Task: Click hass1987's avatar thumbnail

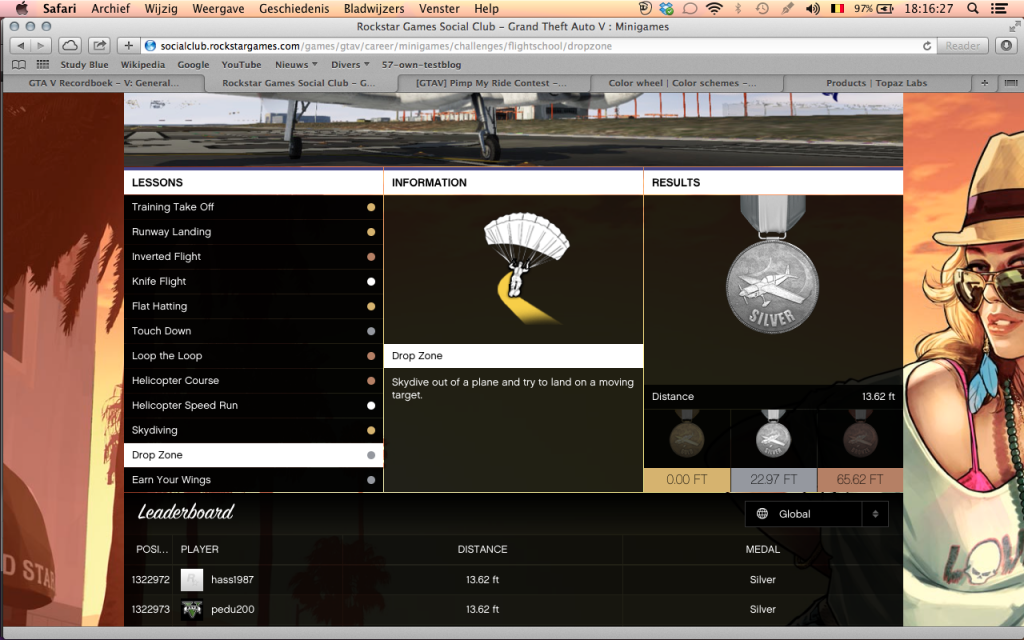Action: [192, 580]
